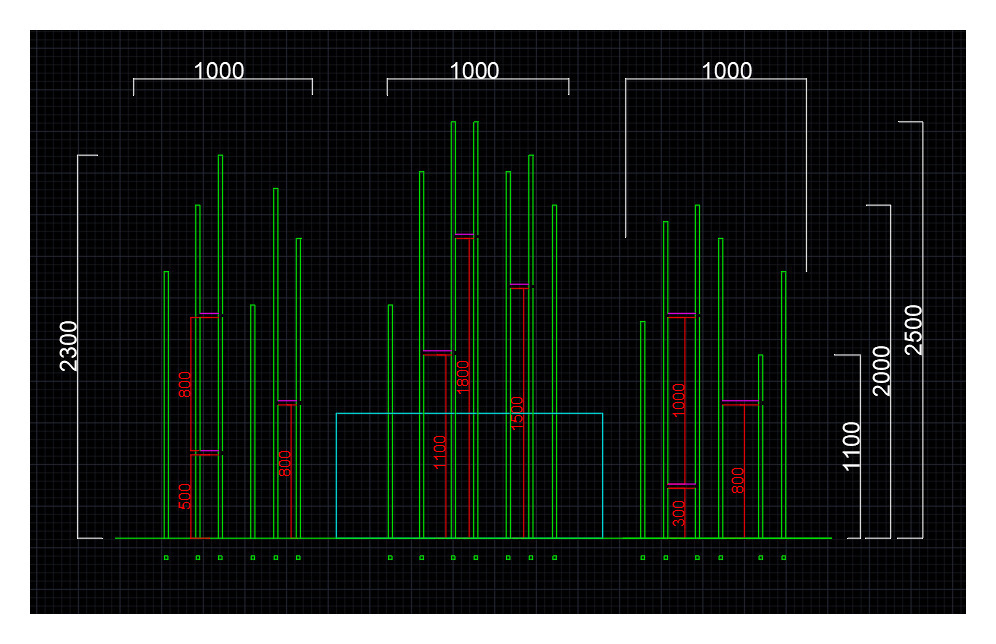Click the rightmost small green square
The image size is (996, 644).
[x=784, y=558]
